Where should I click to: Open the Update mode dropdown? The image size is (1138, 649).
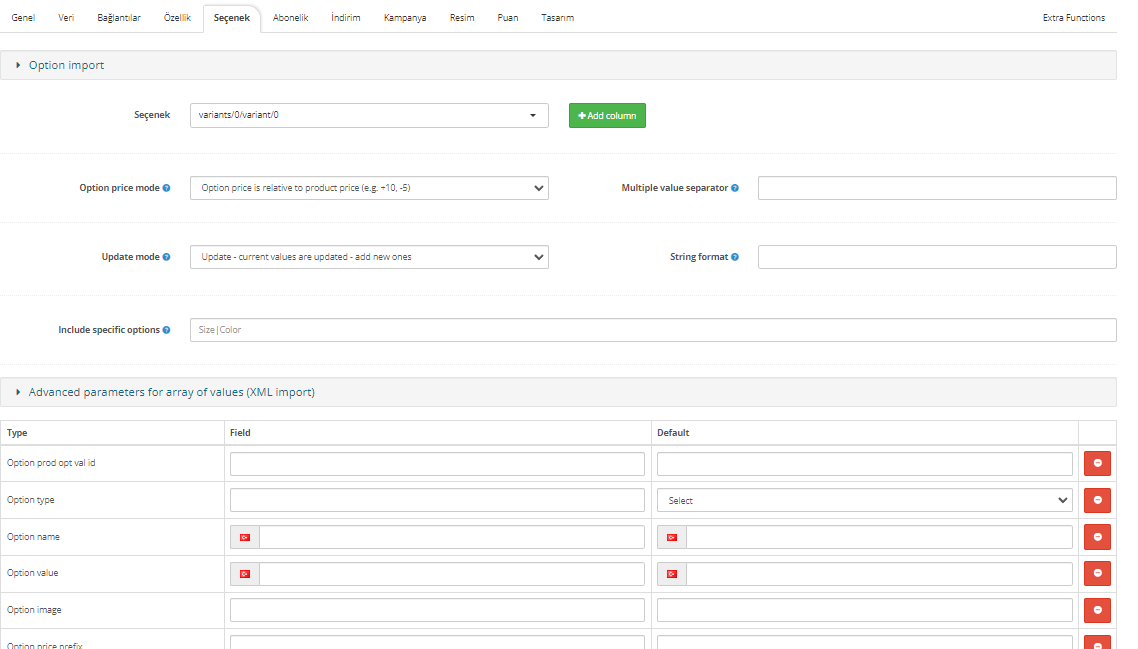pyautogui.click(x=369, y=257)
